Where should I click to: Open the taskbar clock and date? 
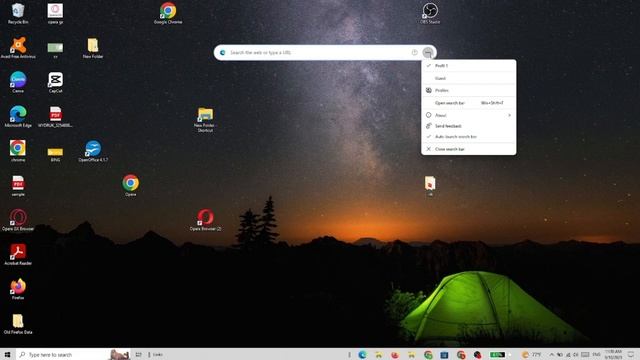(x=613, y=354)
